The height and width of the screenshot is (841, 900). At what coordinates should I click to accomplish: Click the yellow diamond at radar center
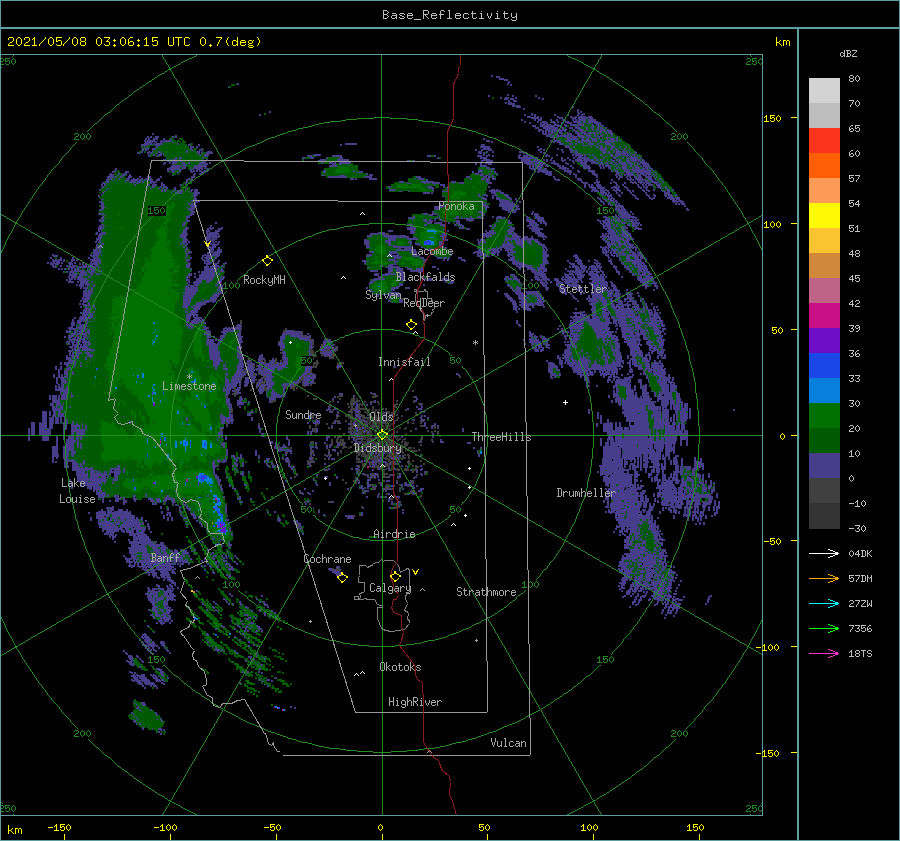[382, 435]
